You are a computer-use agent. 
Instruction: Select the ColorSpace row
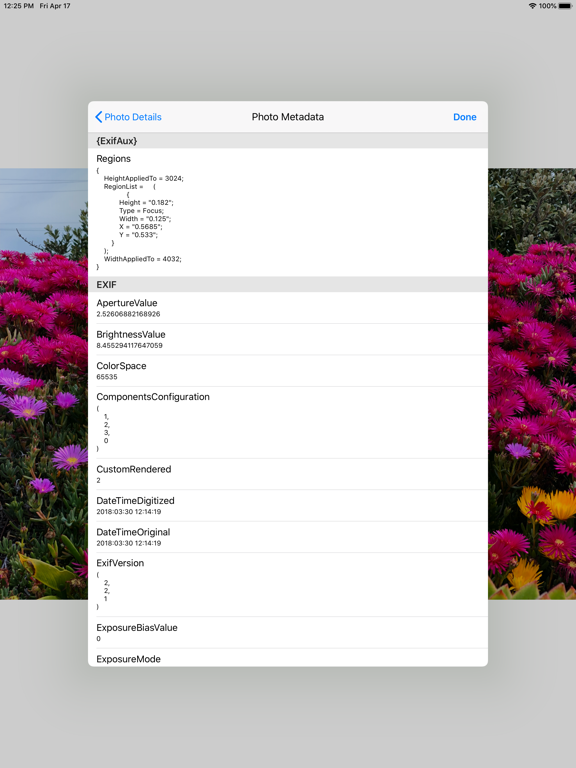(288, 371)
